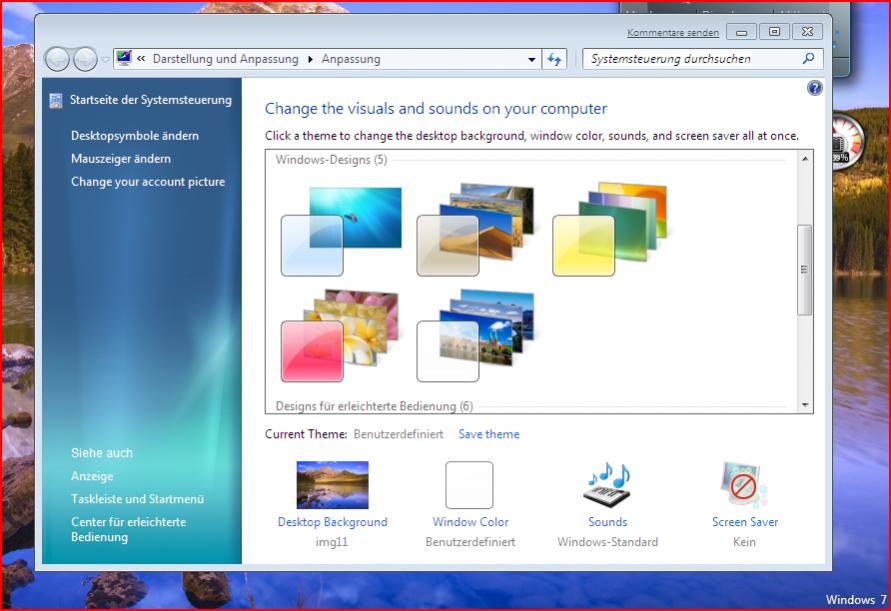
Task: Open the address bar history dropdown
Action: 531,59
